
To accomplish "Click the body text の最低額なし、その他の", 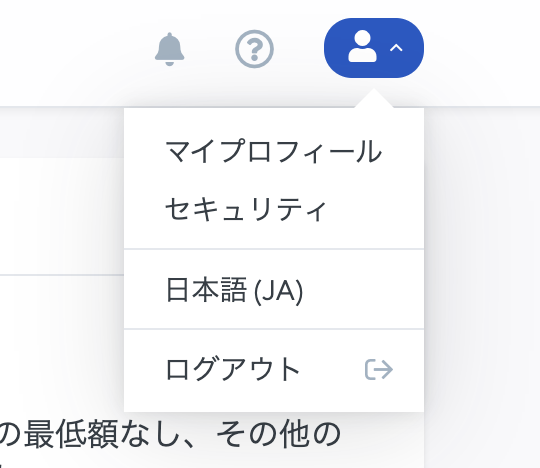I will pos(170,434).
